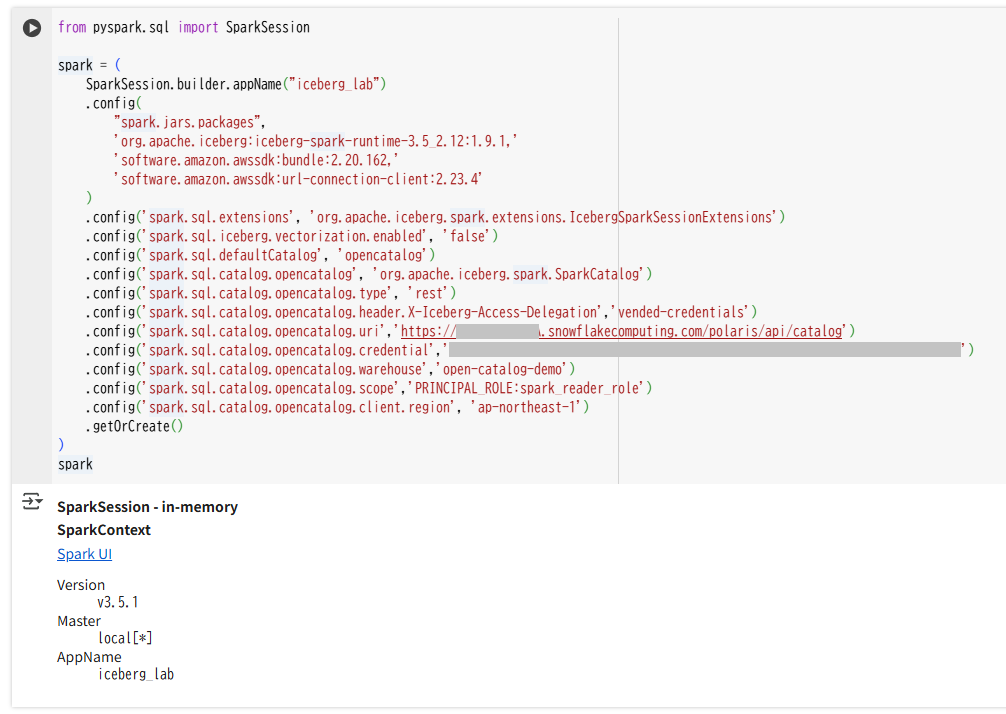
Task: Click the url-connection-client 2.23.4 line
Action: coord(298,179)
